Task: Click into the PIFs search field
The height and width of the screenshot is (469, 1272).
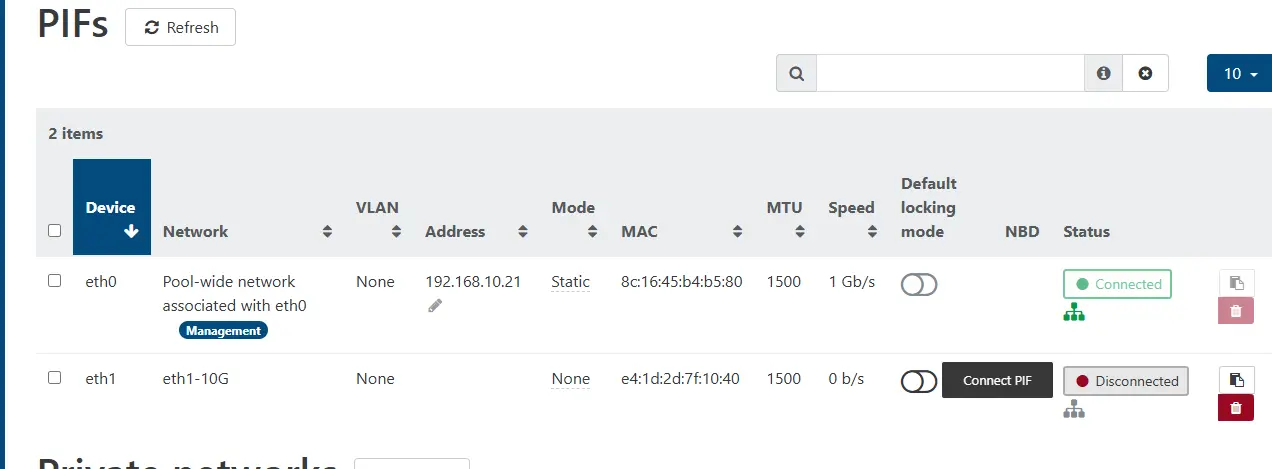Action: click(x=950, y=73)
